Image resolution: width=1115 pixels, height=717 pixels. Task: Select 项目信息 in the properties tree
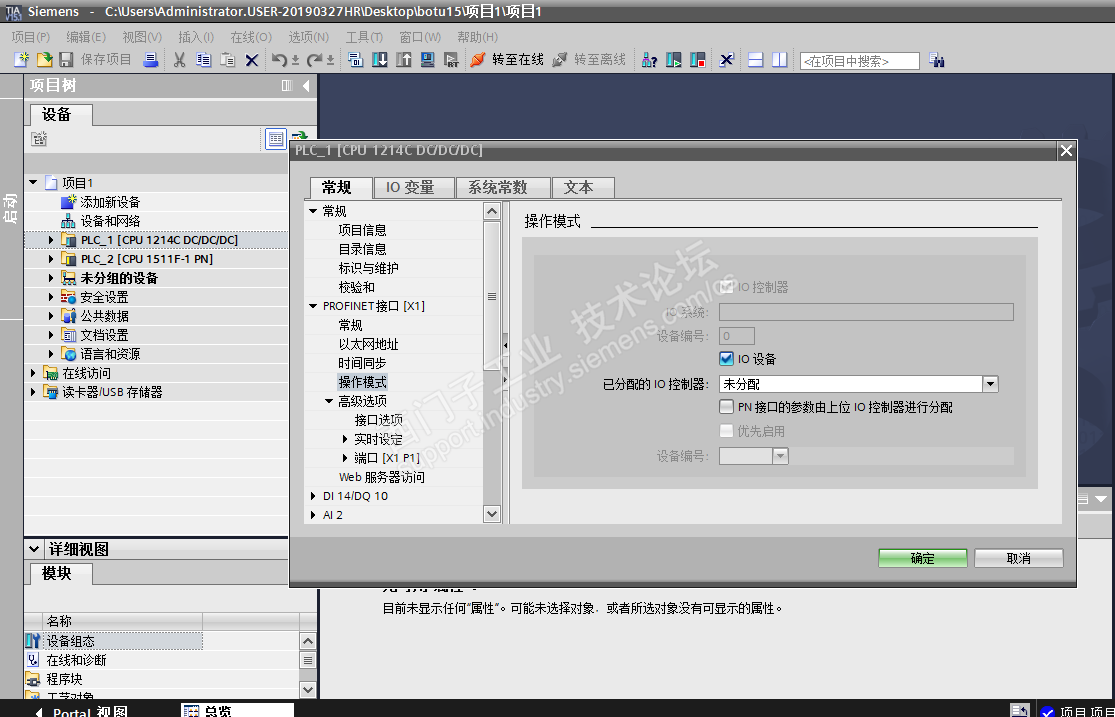[362, 230]
